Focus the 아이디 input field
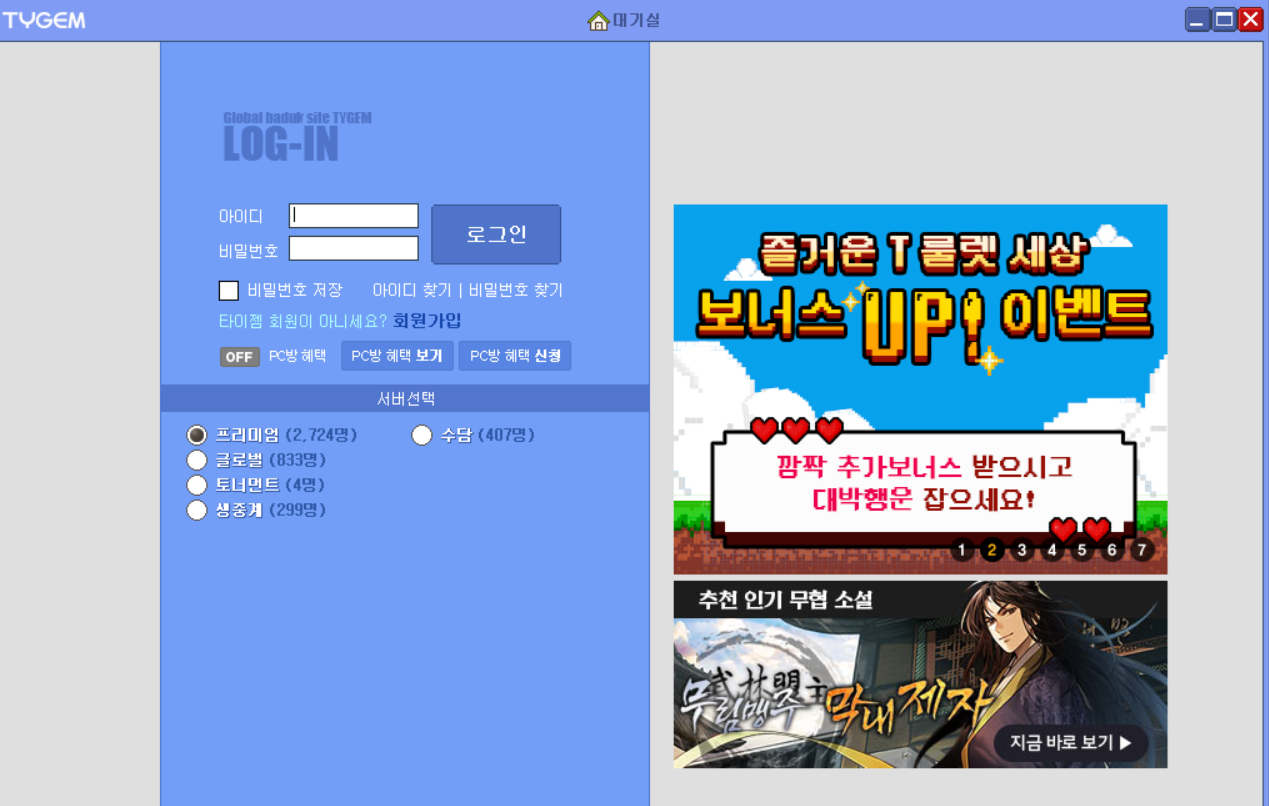 tap(354, 216)
